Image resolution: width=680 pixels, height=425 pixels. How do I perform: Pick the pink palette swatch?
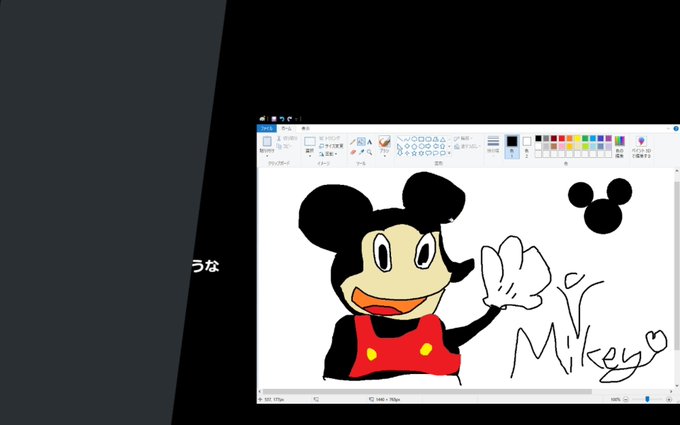tap(562, 147)
